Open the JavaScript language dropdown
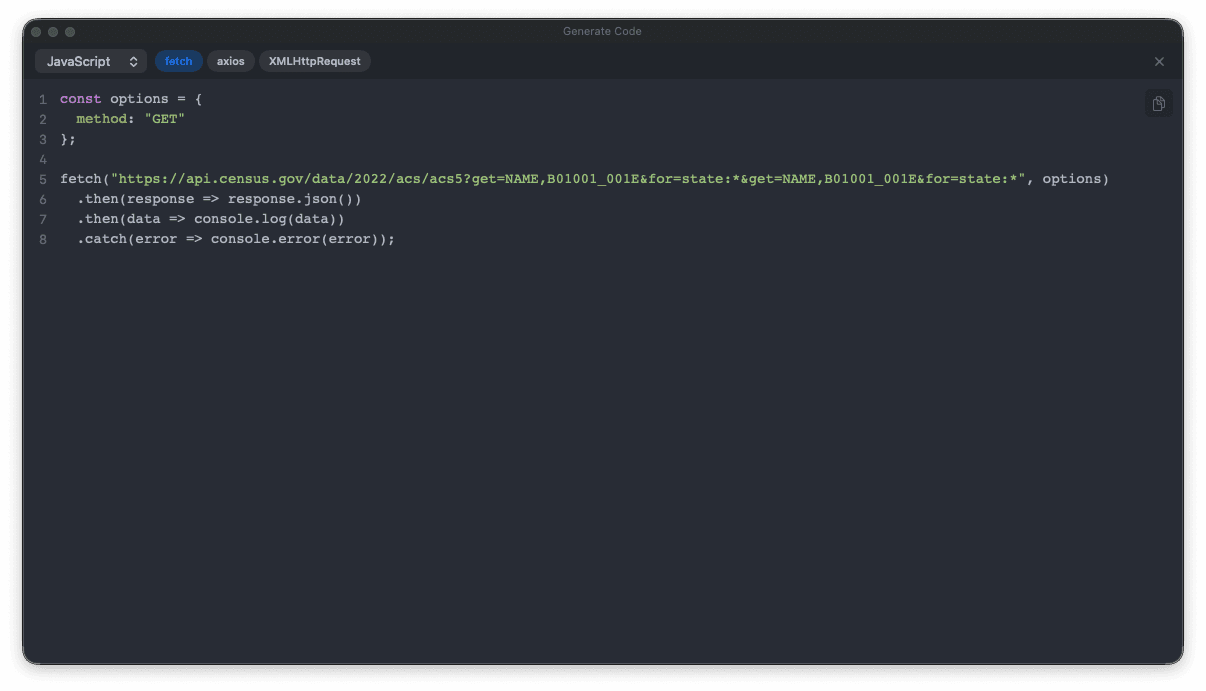Image resolution: width=1206 pixels, height=691 pixels. click(90, 61)
